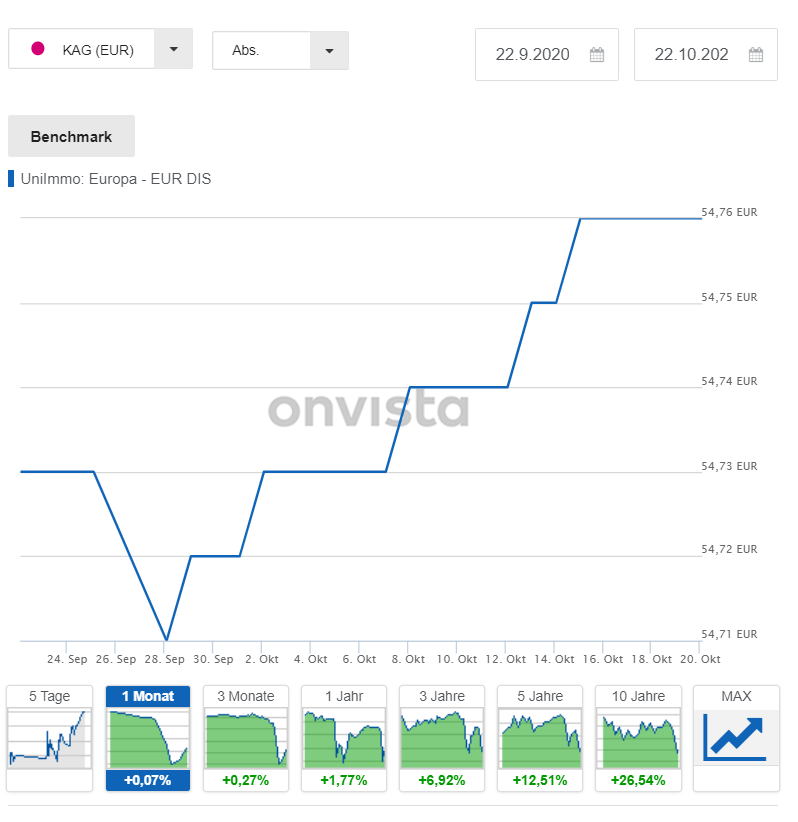This screenshot has width=798, height=822.
Task: Open the MAX period trend chart icon
Action: coord(735,737)
